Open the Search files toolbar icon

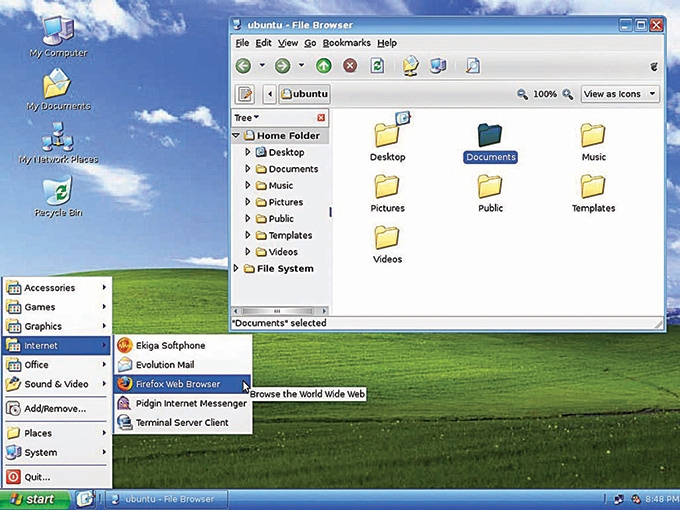[473, 66]
